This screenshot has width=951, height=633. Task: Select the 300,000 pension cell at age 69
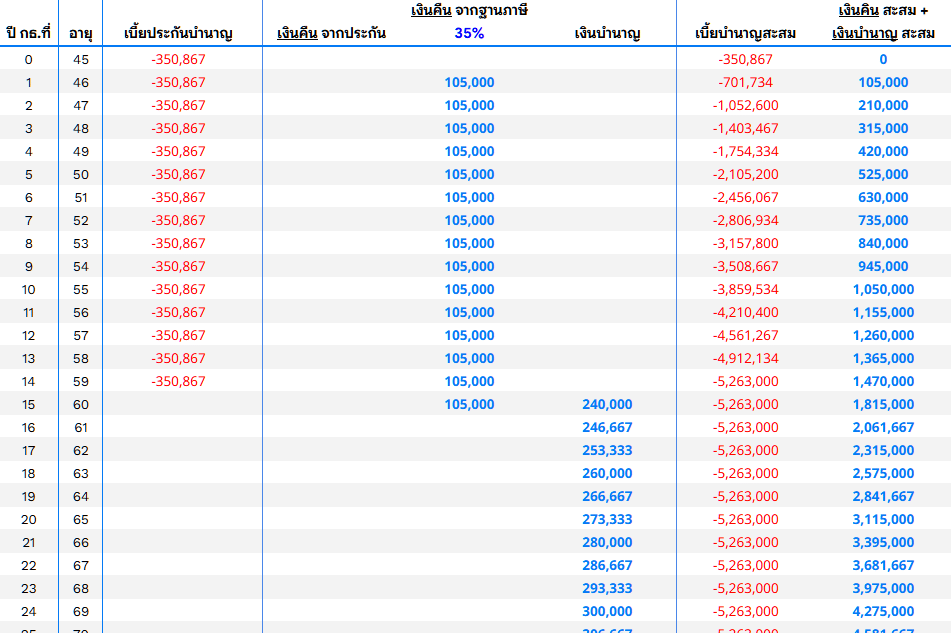(607, 611)
